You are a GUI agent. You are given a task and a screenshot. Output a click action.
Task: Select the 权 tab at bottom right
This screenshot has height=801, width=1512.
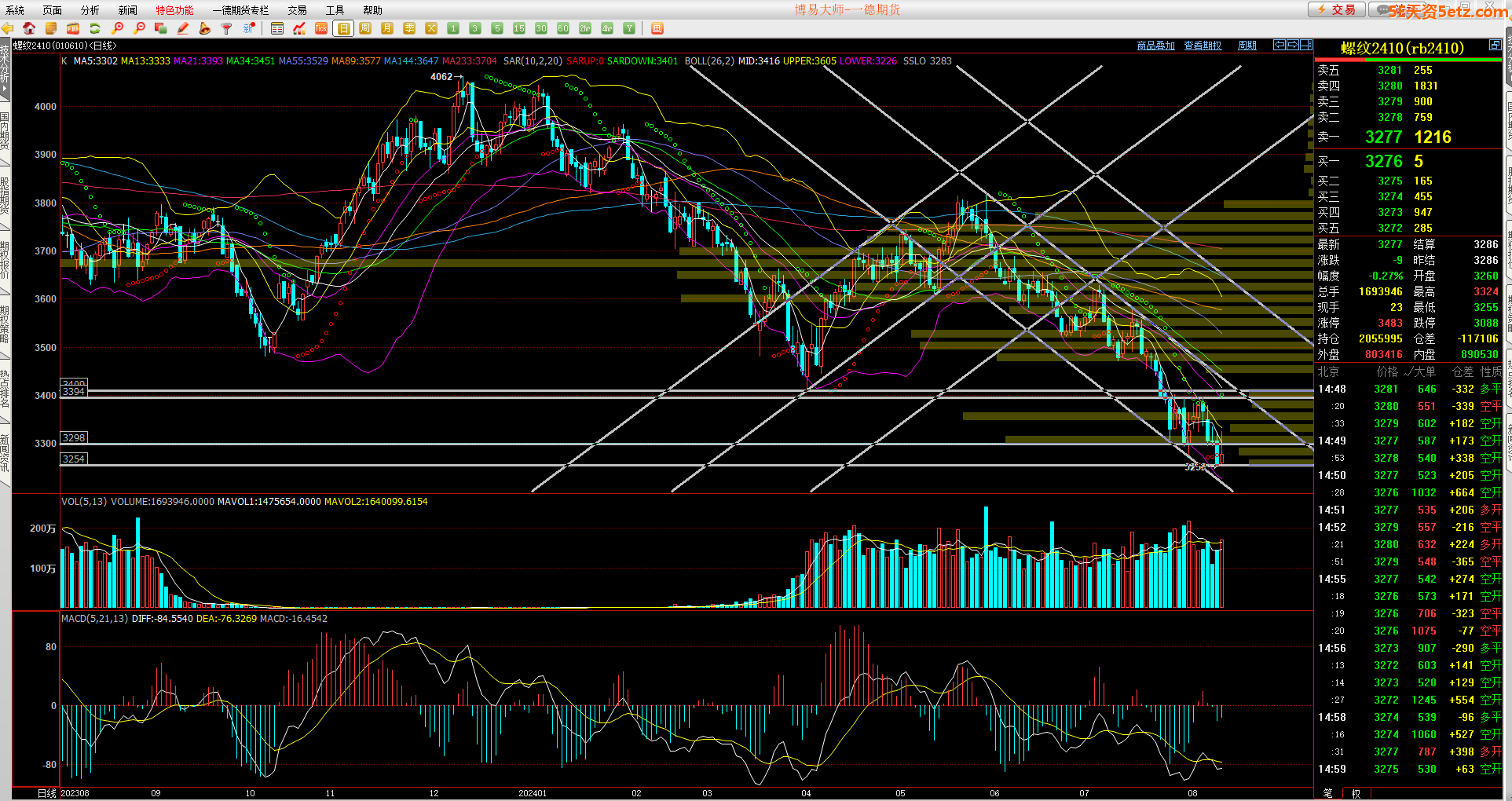[x=1356, y=793]
